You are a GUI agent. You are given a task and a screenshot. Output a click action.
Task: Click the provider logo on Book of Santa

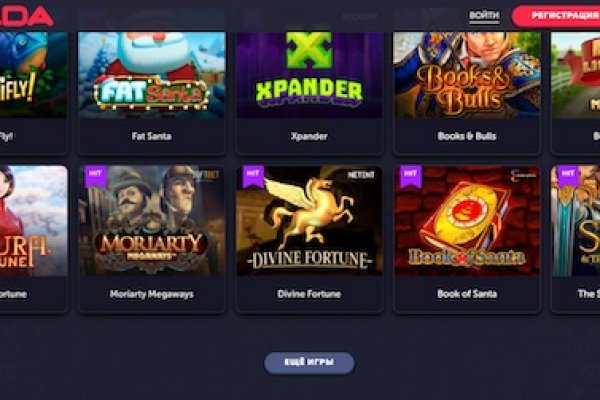tap(523, 175)
